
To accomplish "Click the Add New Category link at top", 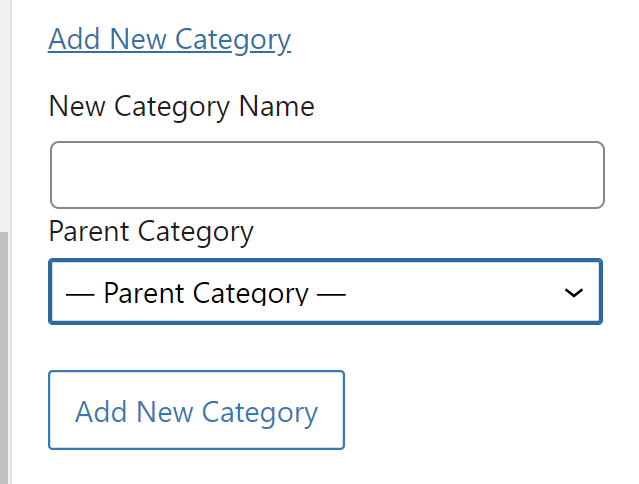I will (169, 40).
